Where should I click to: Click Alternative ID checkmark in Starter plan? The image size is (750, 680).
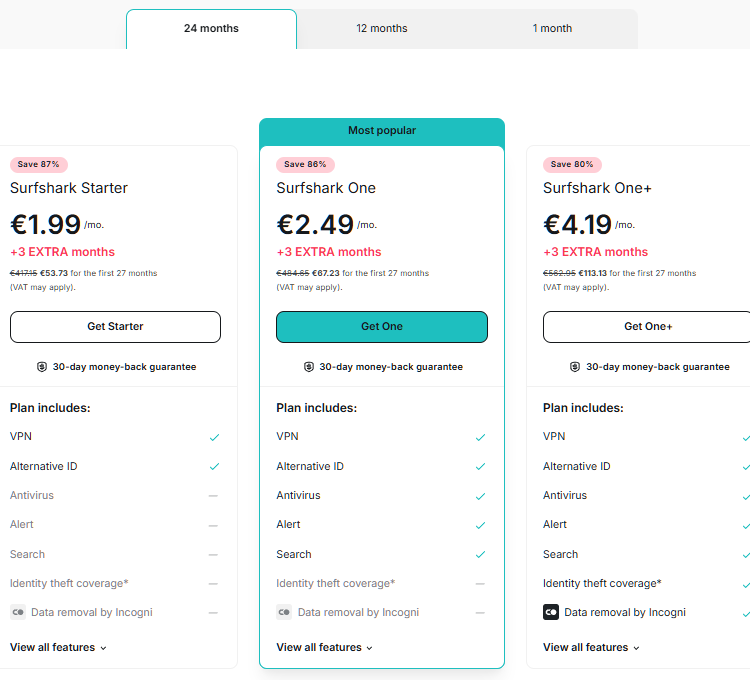point(214,466)
